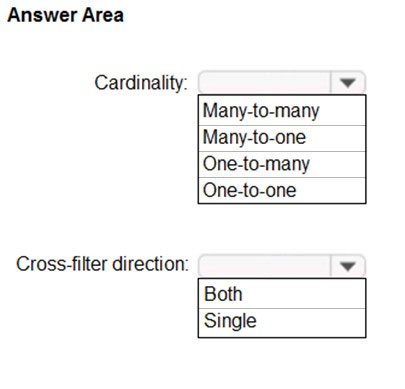Viewport: 405px width, 389px height.
Task: Select the One-to-one cardinality entry
Action: tap(282, 190)
